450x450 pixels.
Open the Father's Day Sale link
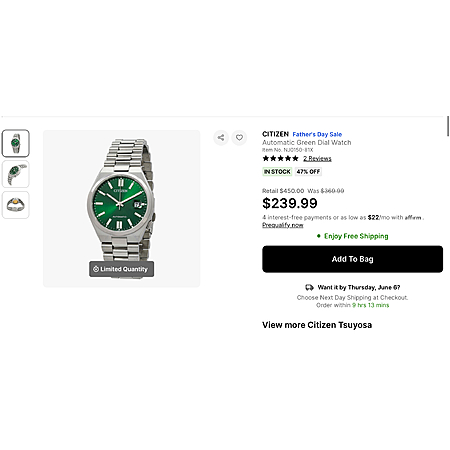click(317, 134)
